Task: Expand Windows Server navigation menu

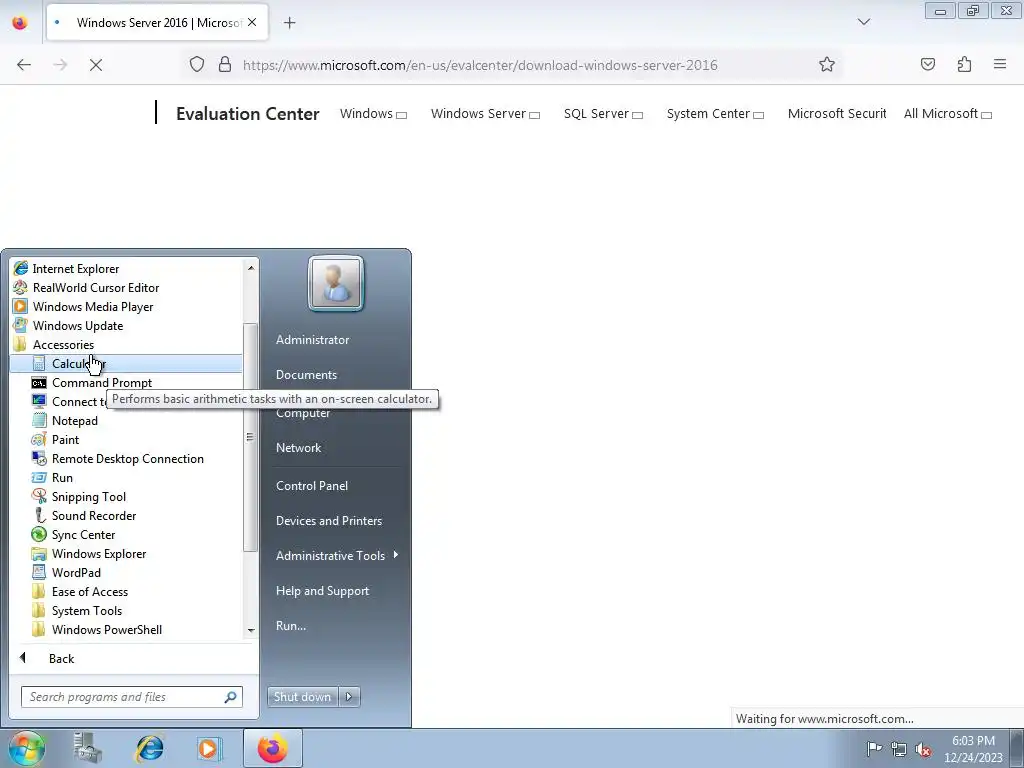Action: coord(485,114)
